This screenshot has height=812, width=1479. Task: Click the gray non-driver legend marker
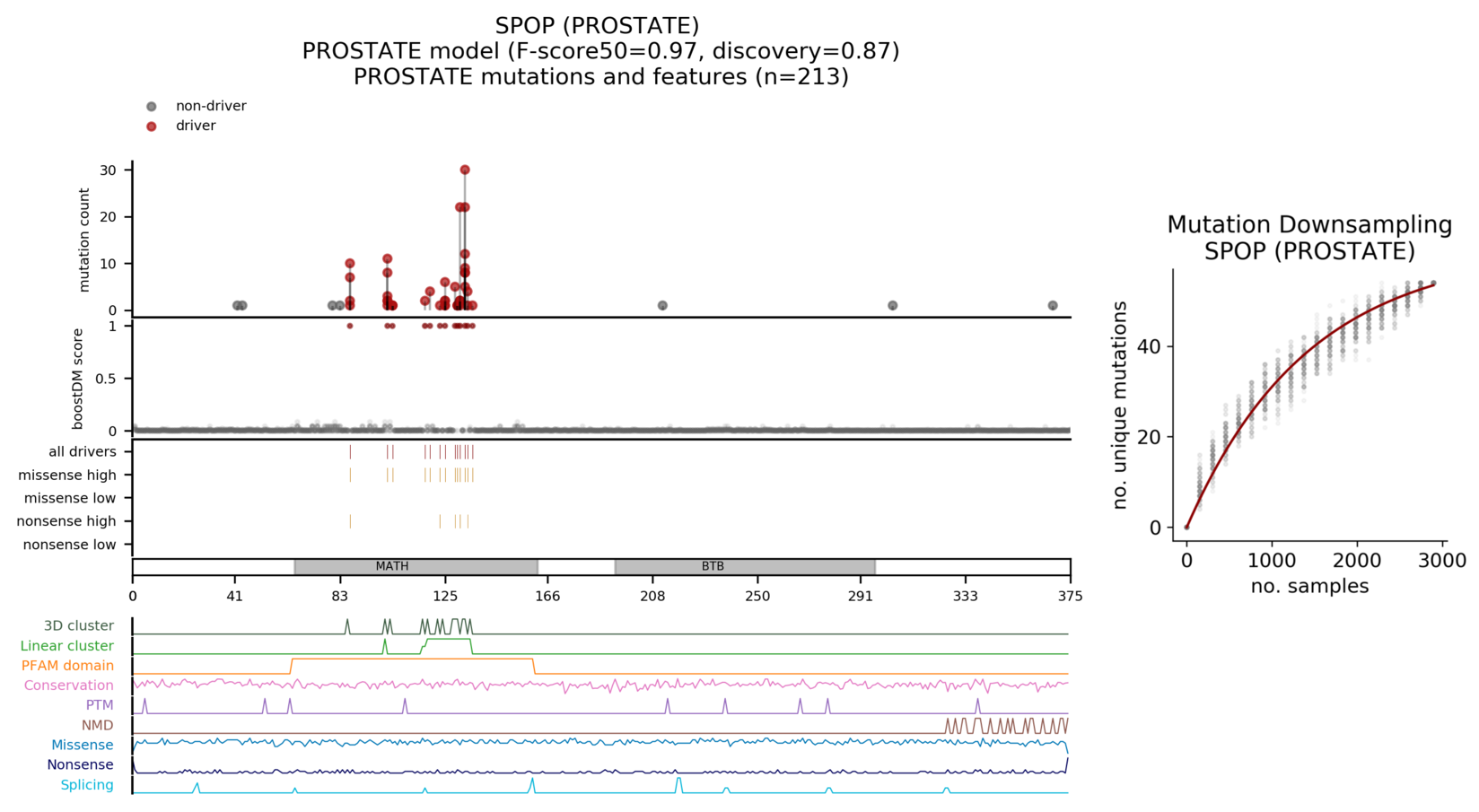pos(152,107)
